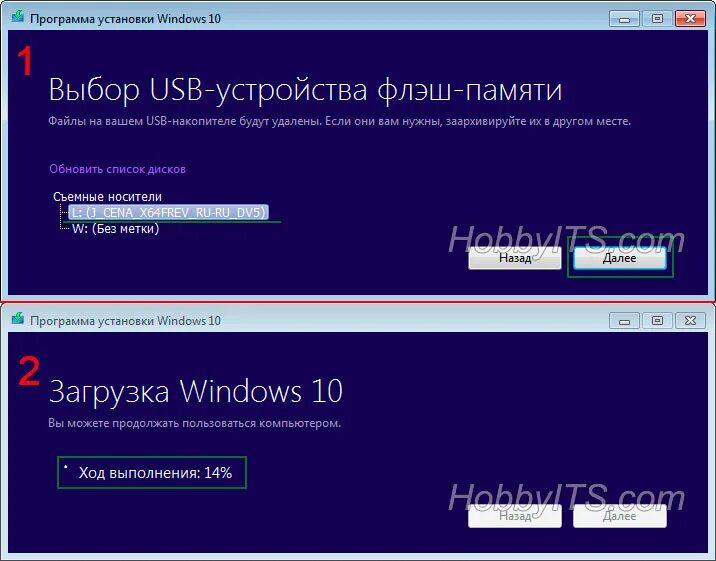Screen dimensions: 716x561
Task: Click 'Далее' in USB selection window
Action: (x=620, y=258)
